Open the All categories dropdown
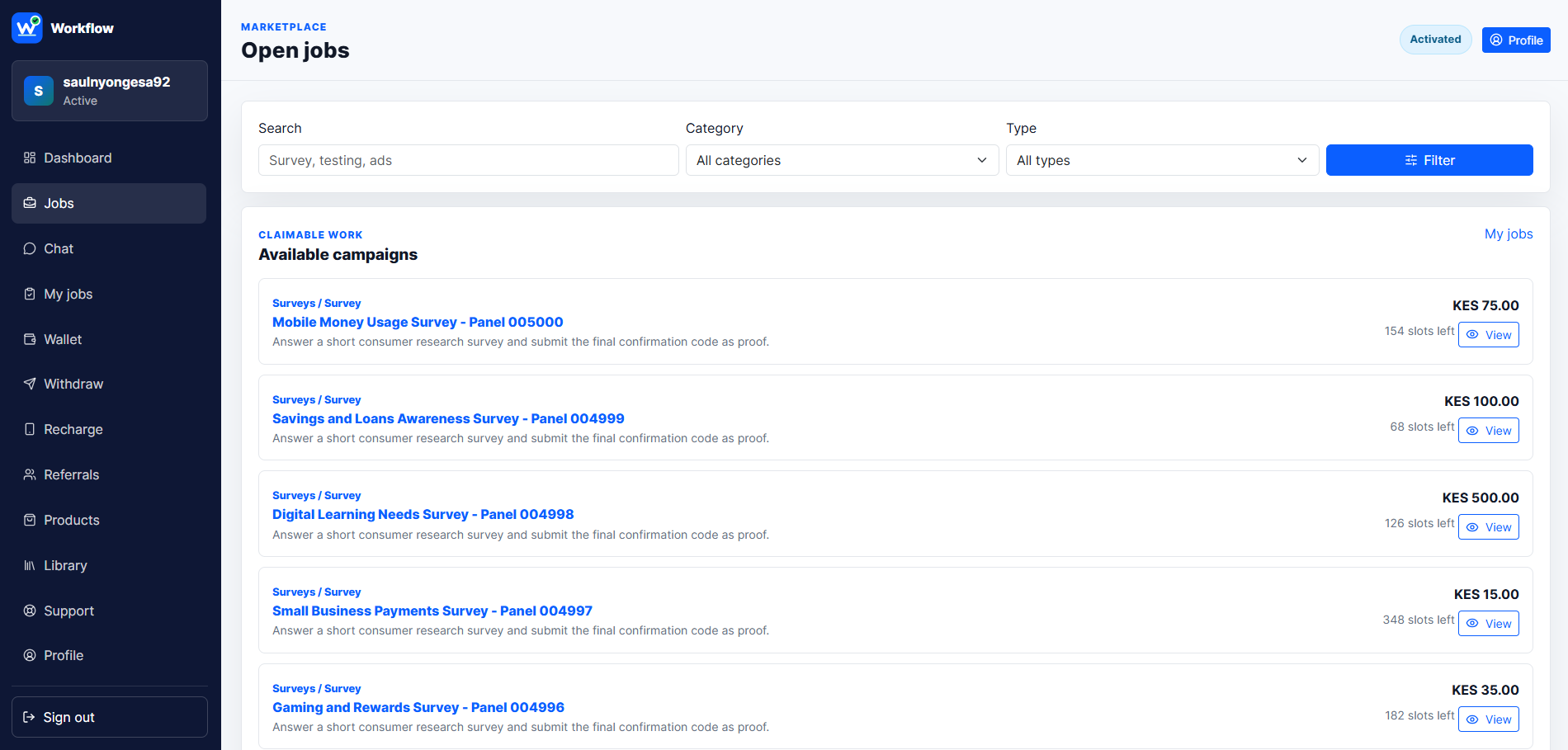The height and width of the screenshot is (750, 1568). [x=842, y=160]
